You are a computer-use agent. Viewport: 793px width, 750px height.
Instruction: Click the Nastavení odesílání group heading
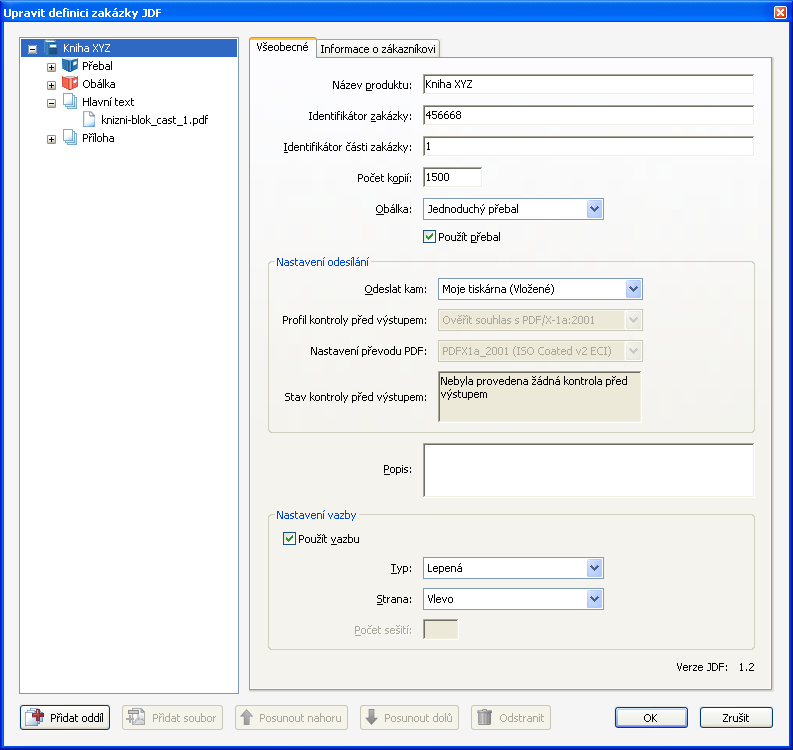(x=322, y=262)
